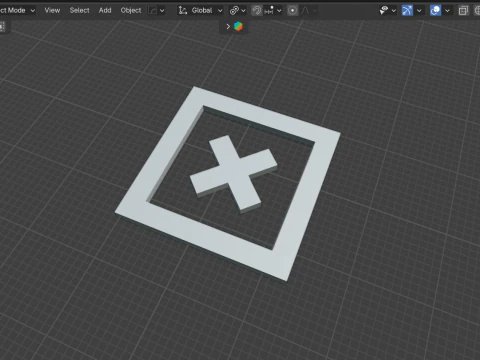Screen dimensions: 480x360
Task: Open the View menu
Action: [52, 10]
